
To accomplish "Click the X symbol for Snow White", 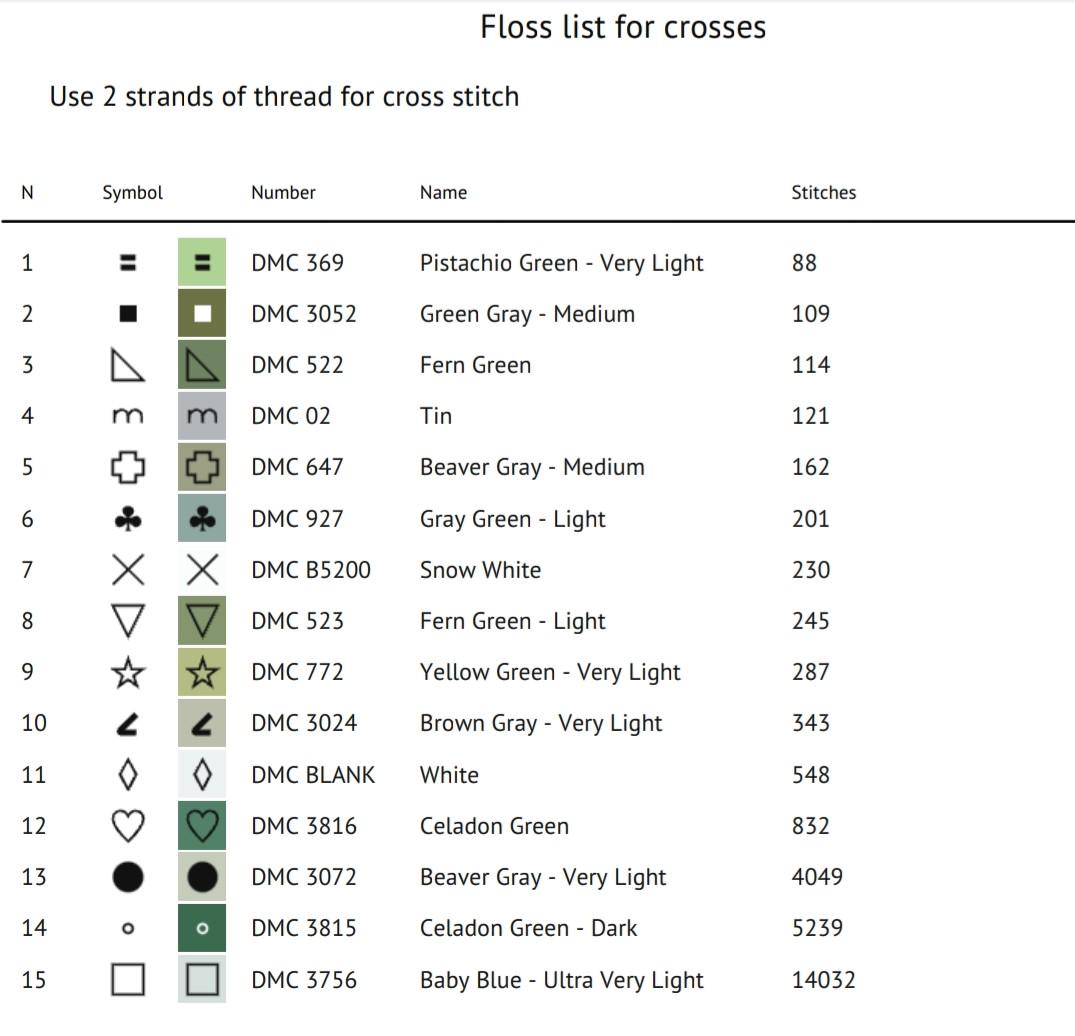I will pyautogui.click(x=128, y=570).
